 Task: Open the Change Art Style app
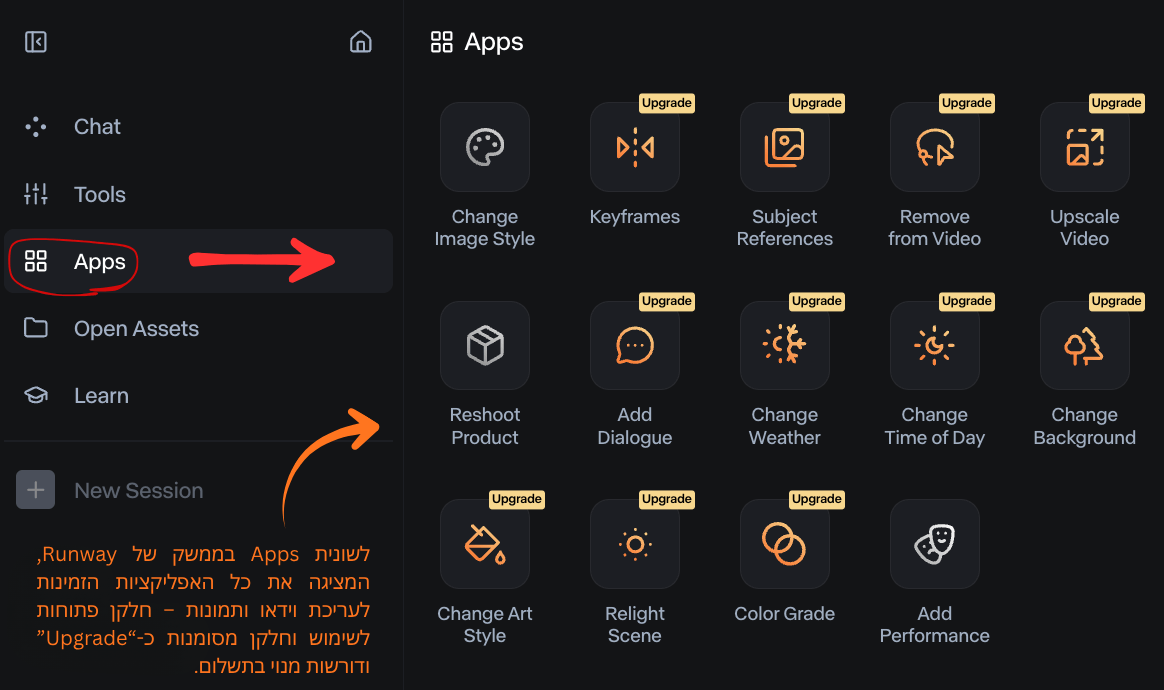pyautogui.click(x=485, y=544)
